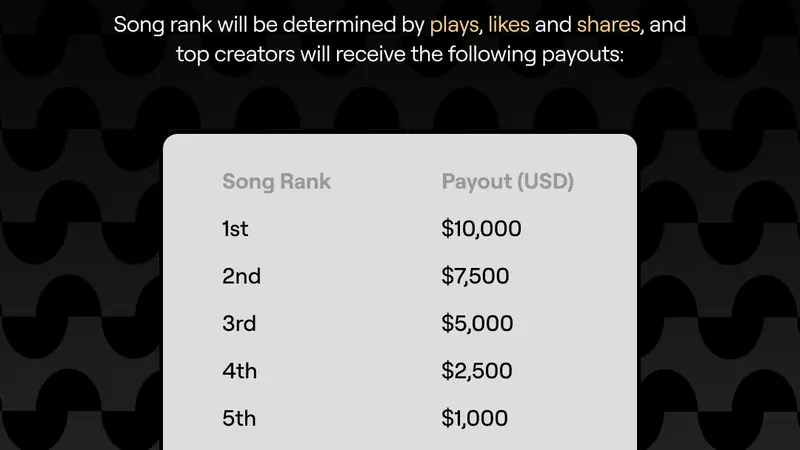
Task: Select the "4th" rank cell
Action: tap(239, 371)
